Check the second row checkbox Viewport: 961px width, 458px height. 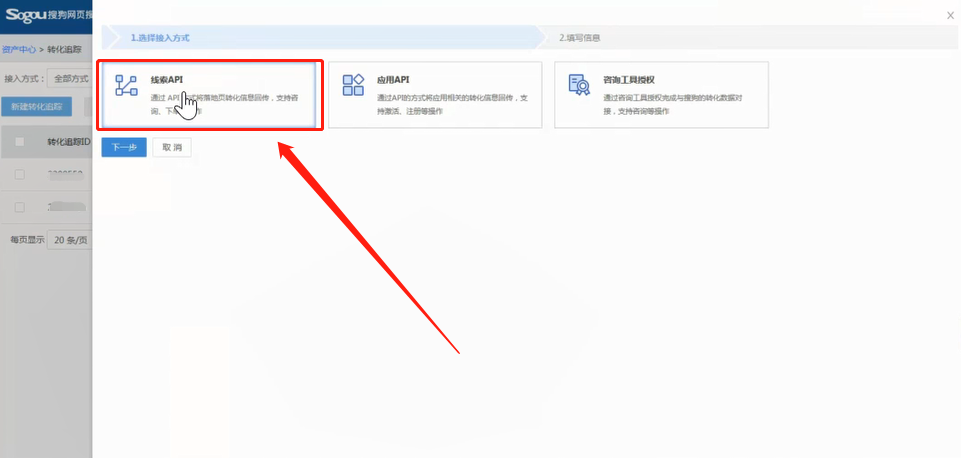[x=19, y=207]
